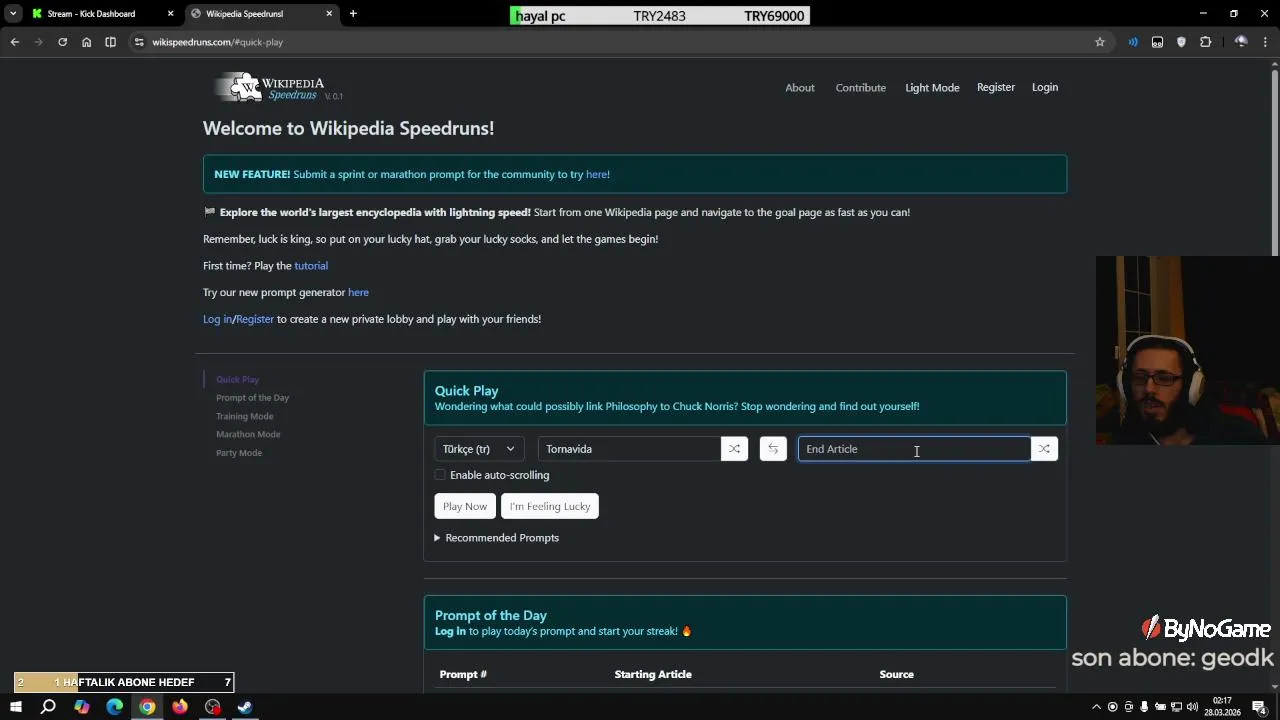Open Chrome's three-dot menu
This screenshot has width=1280, height=720.
1265,42
